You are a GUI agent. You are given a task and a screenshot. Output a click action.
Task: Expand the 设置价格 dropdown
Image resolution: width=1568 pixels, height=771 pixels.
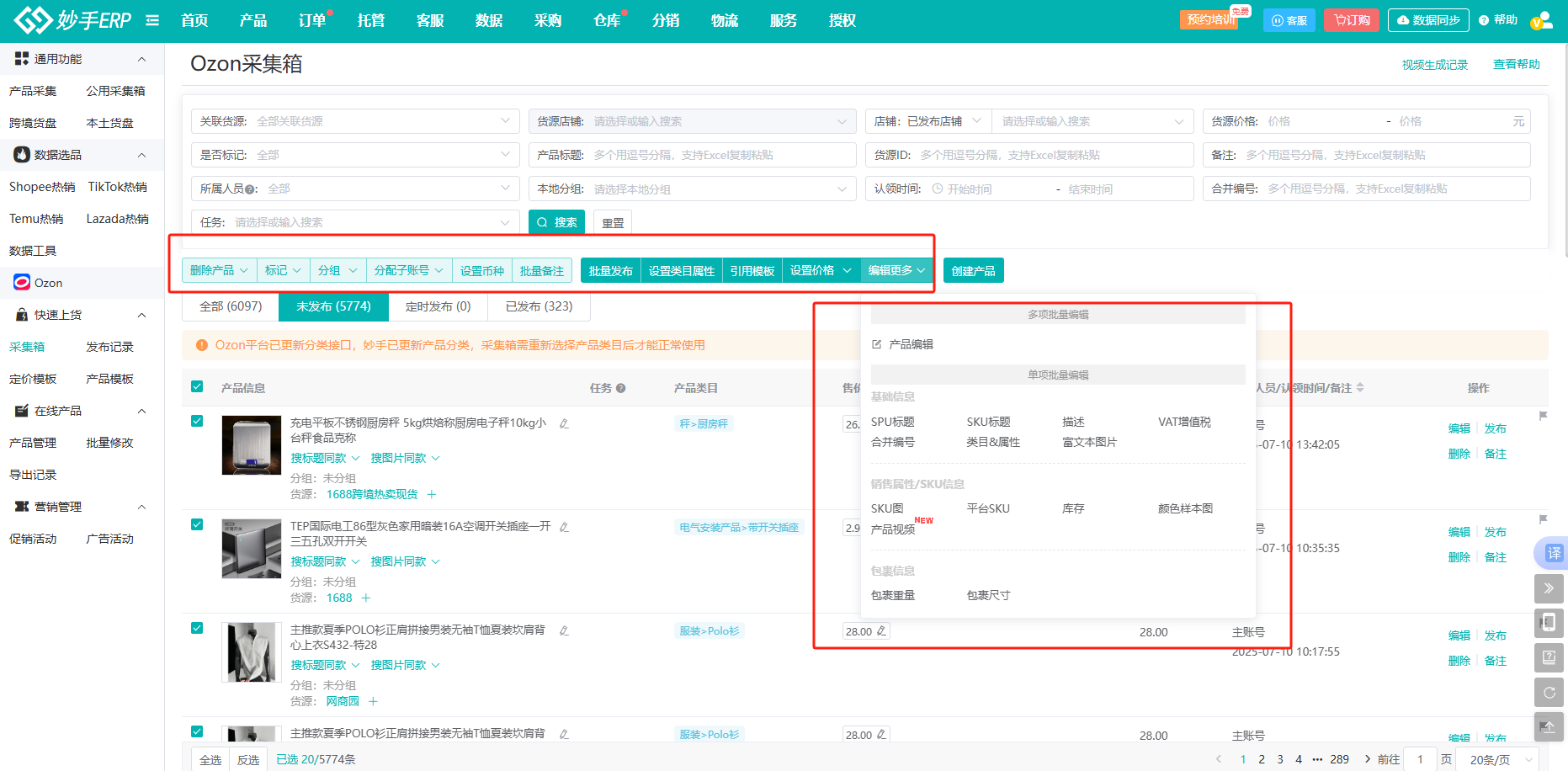[821, 270]
